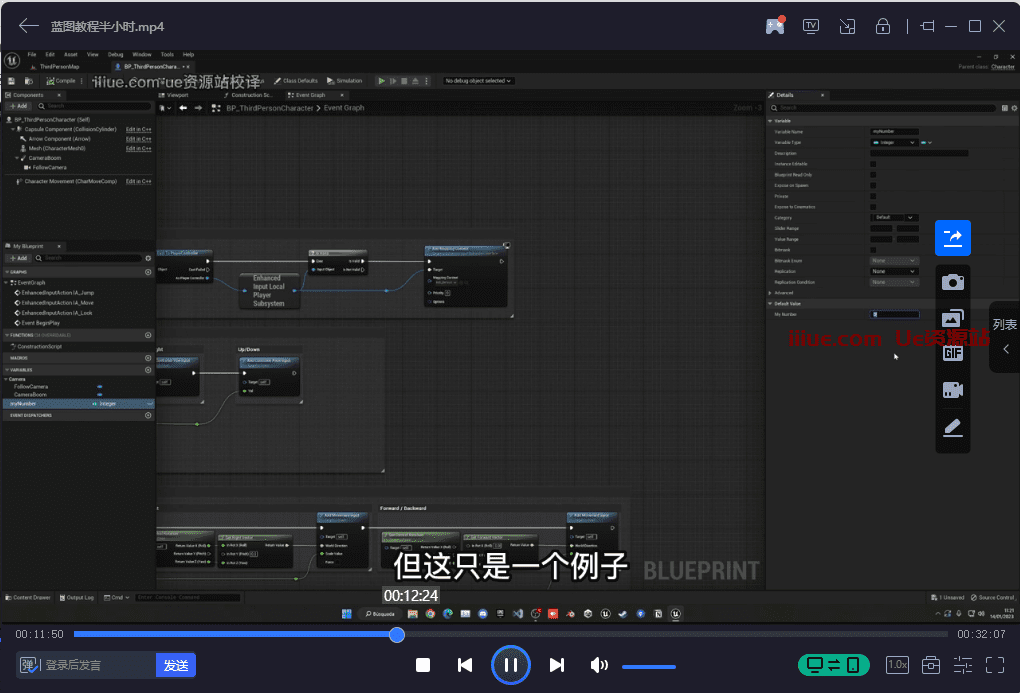1020x693 pixels.
Task: Open the game controller icon in title bar
Action: point(775,26)
